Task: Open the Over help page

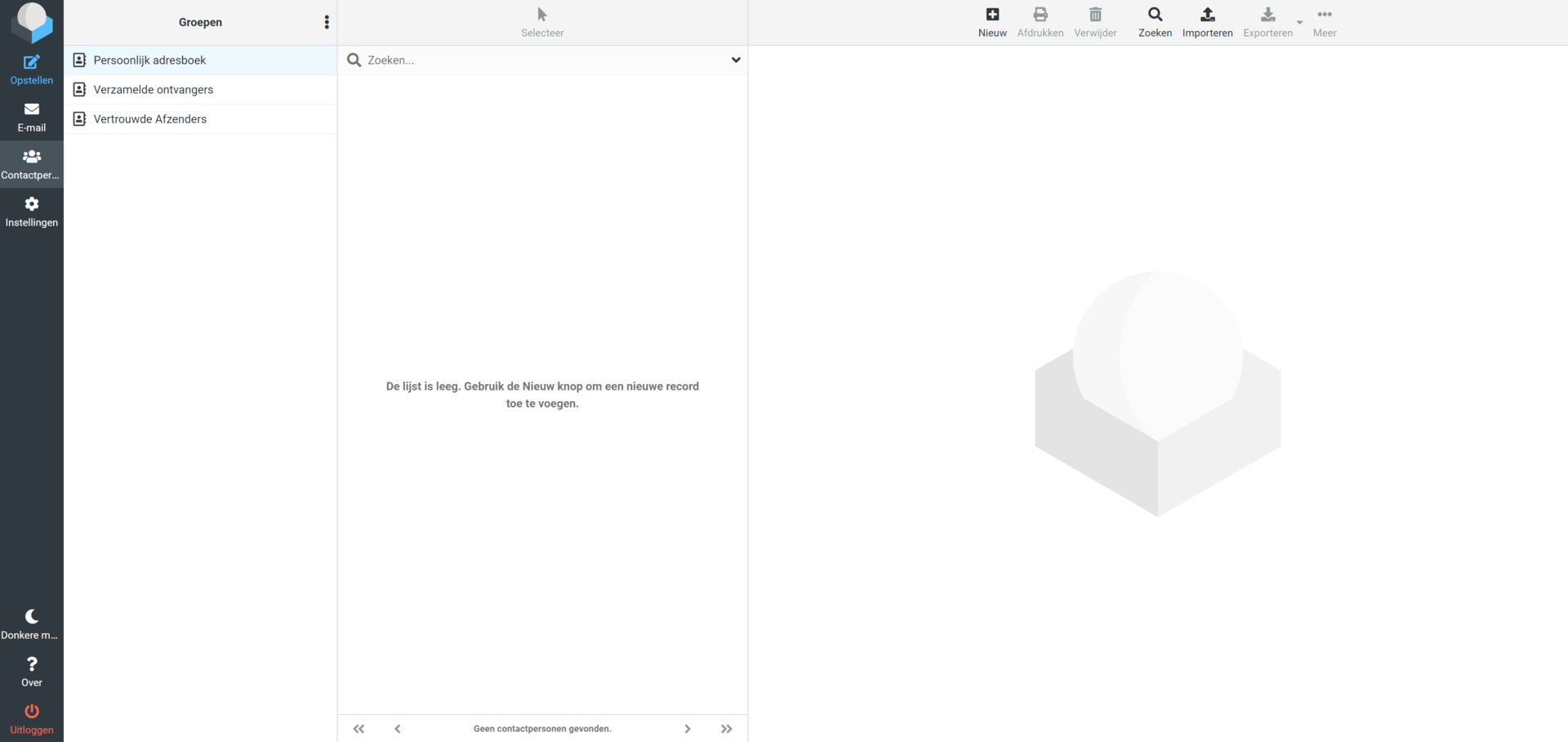Action: (x=32, y=672)
